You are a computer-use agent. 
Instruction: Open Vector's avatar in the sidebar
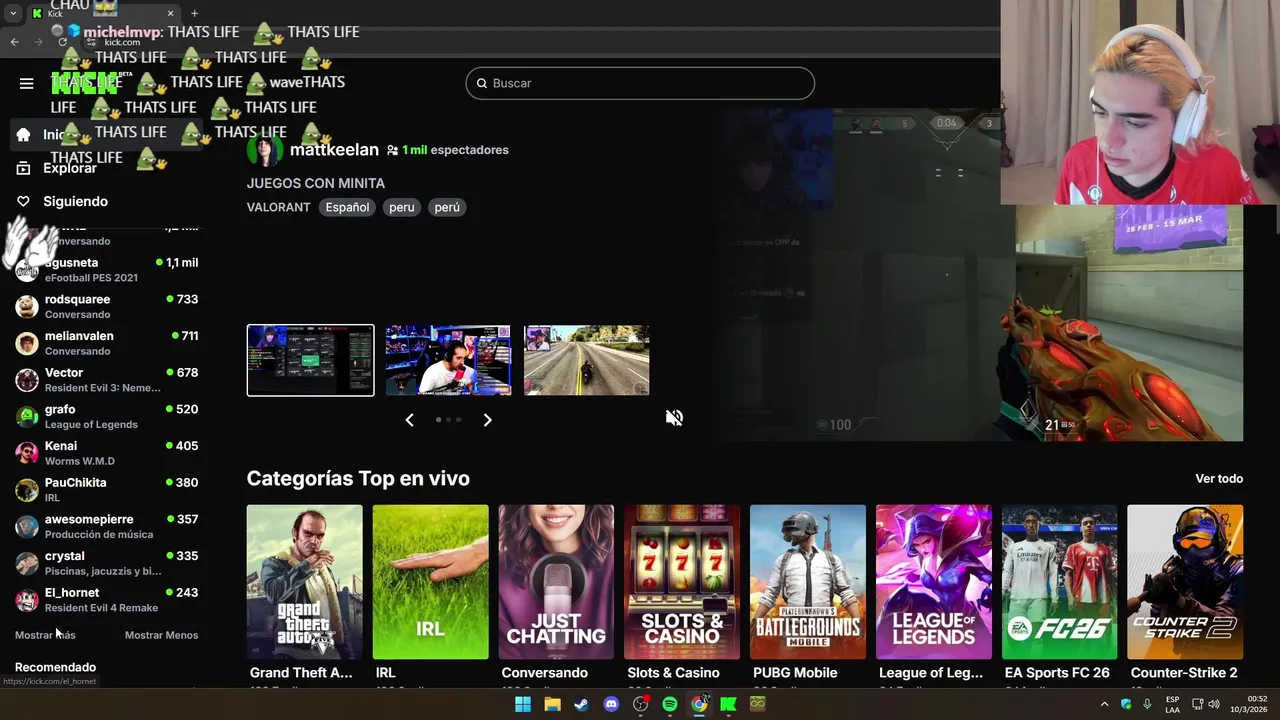coord(27,380)
